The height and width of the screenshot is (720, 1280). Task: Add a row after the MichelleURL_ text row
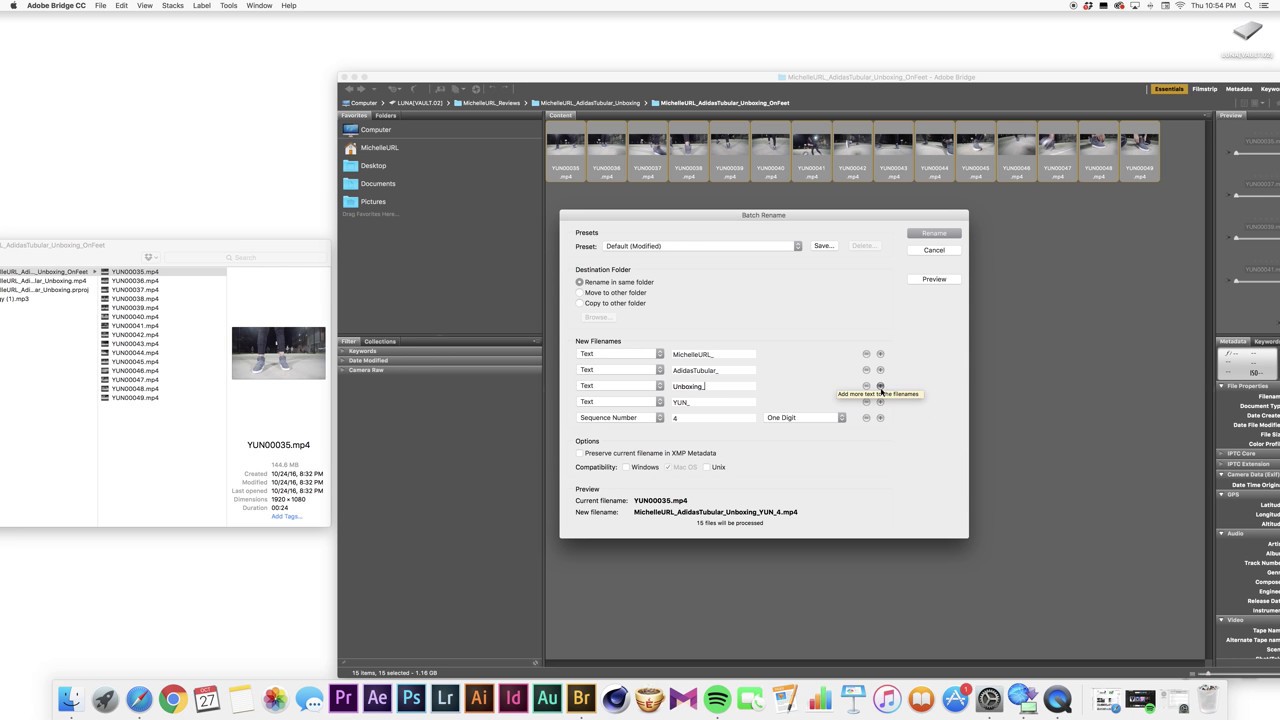click(x=880, y=354)
